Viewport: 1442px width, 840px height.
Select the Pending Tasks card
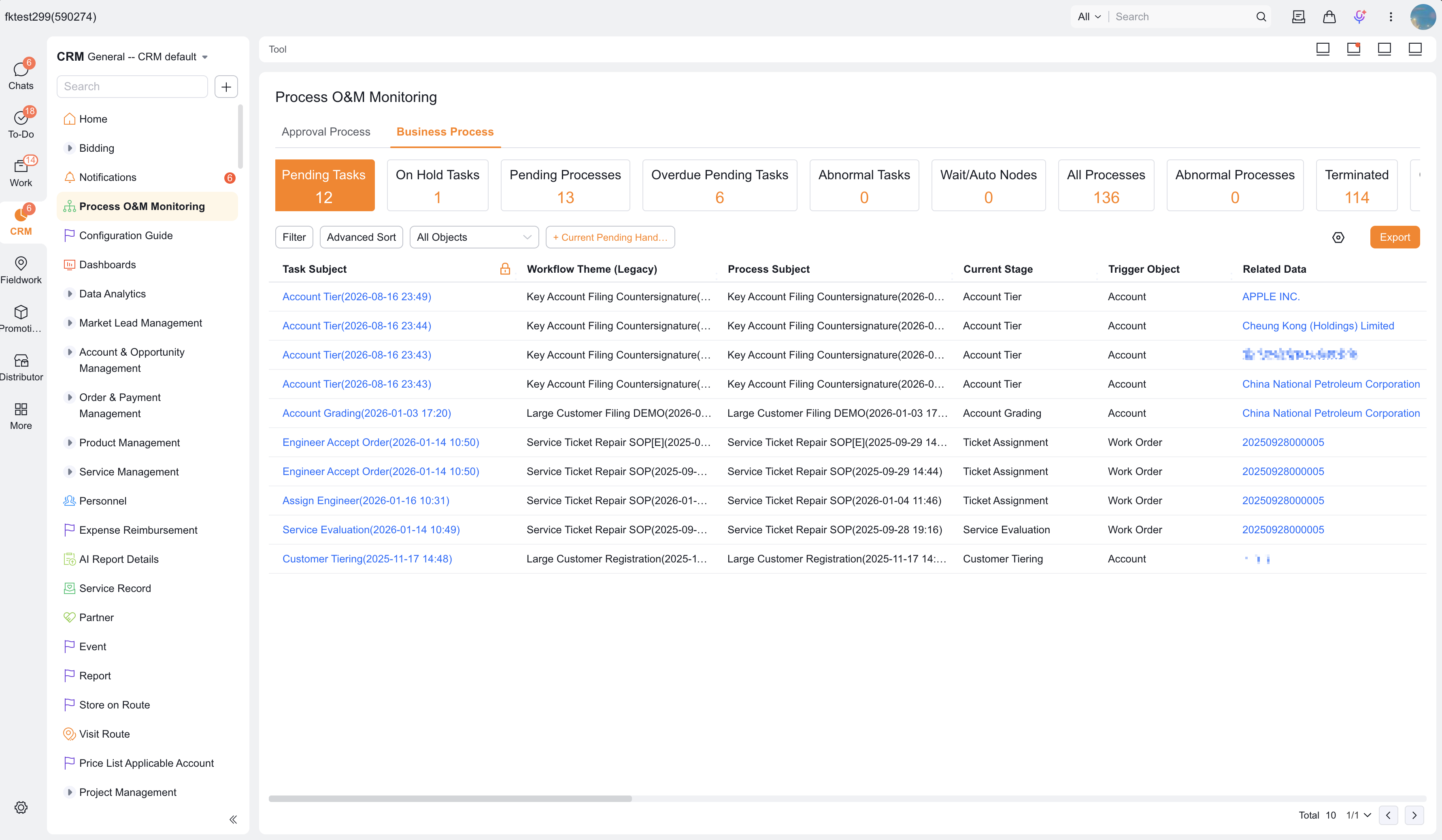pyautogui.click(x=324, y=185)
